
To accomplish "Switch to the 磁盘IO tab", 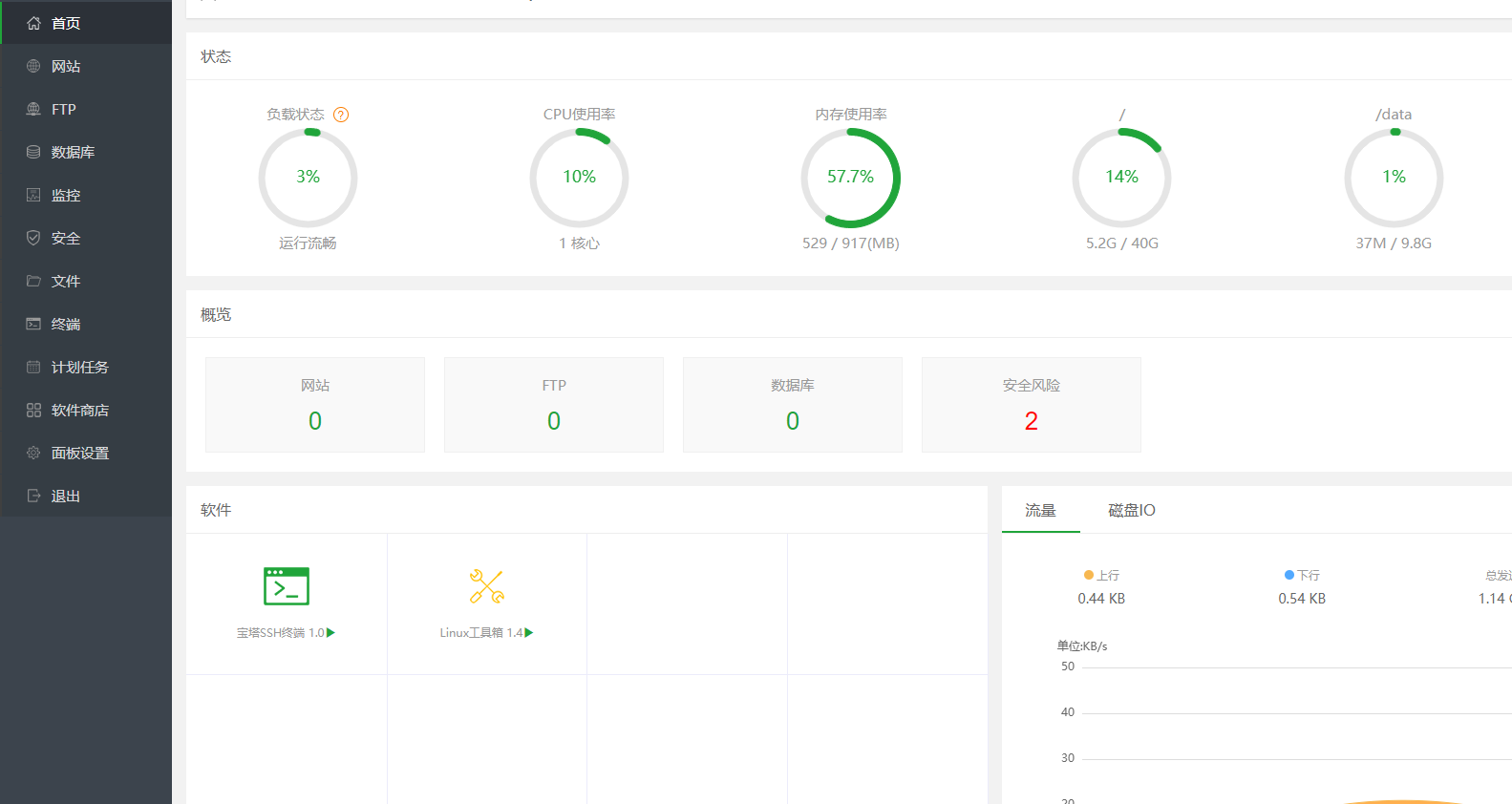I will tap(1131, 510).
